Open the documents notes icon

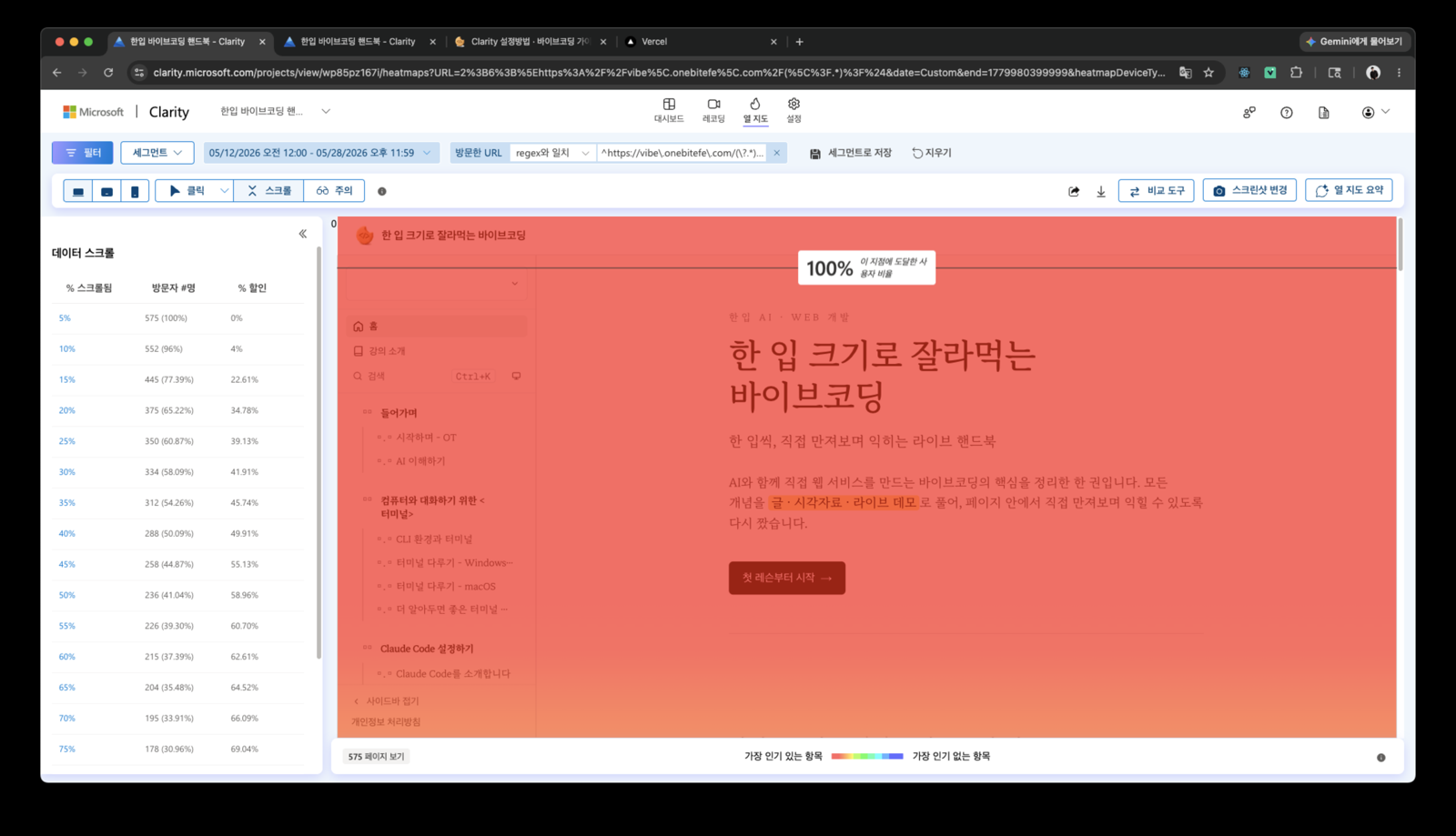tap(1324, 112)
